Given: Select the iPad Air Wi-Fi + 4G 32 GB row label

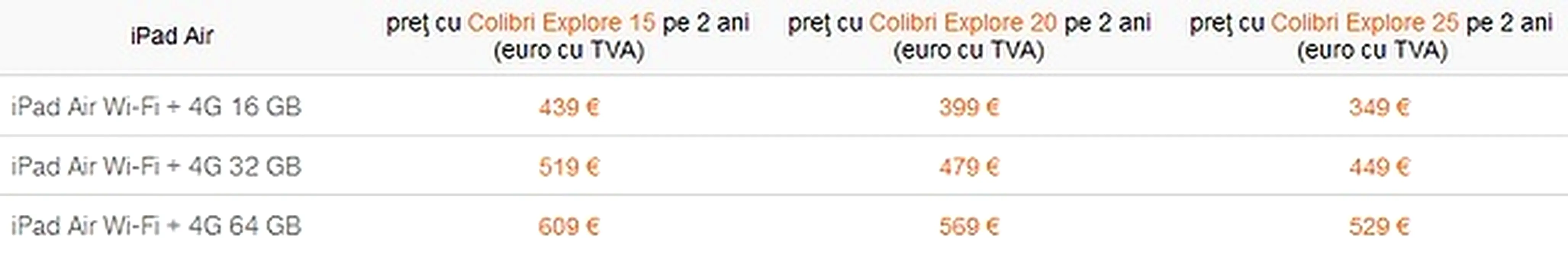Looking at the screenshot, I should pos(156,166).
